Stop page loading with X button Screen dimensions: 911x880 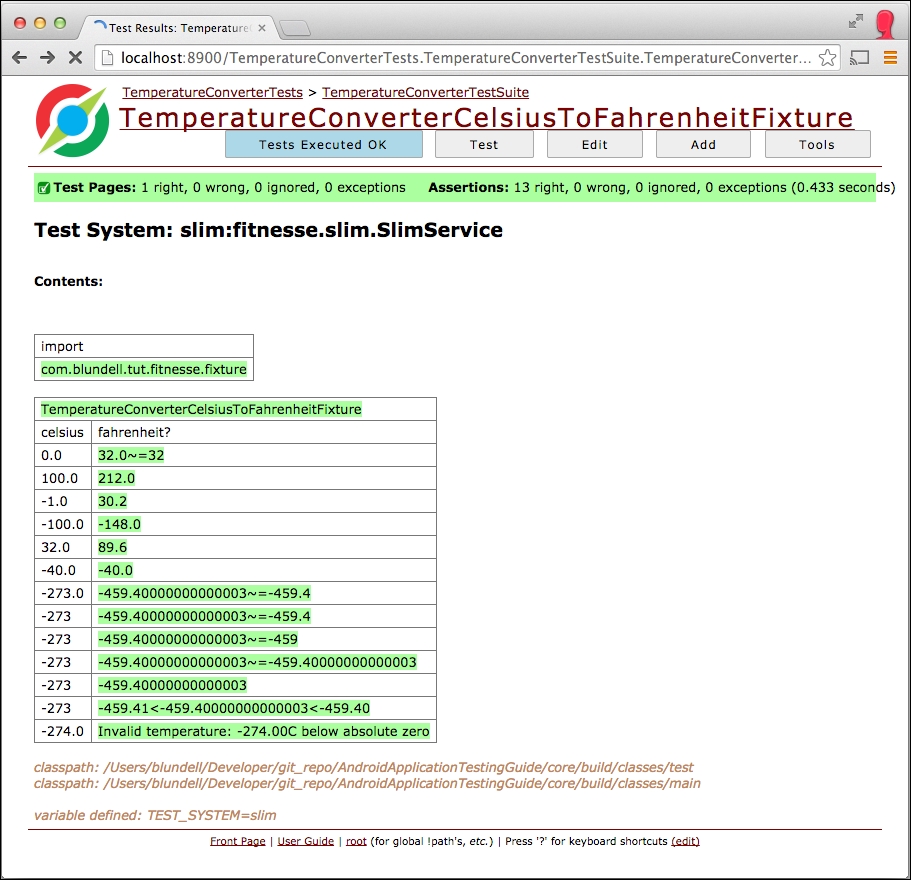[75, 58]
